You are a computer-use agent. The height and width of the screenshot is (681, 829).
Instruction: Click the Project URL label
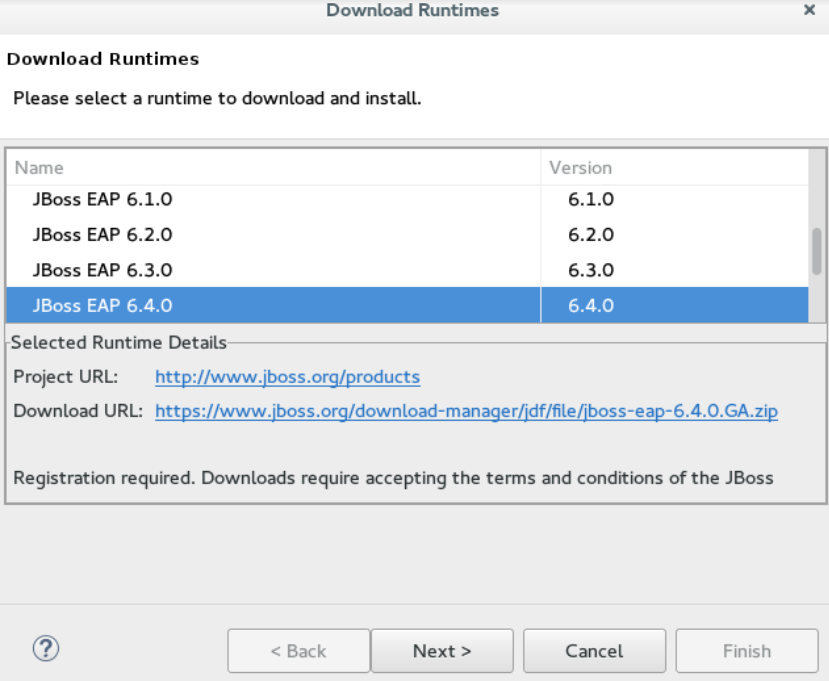66,377
